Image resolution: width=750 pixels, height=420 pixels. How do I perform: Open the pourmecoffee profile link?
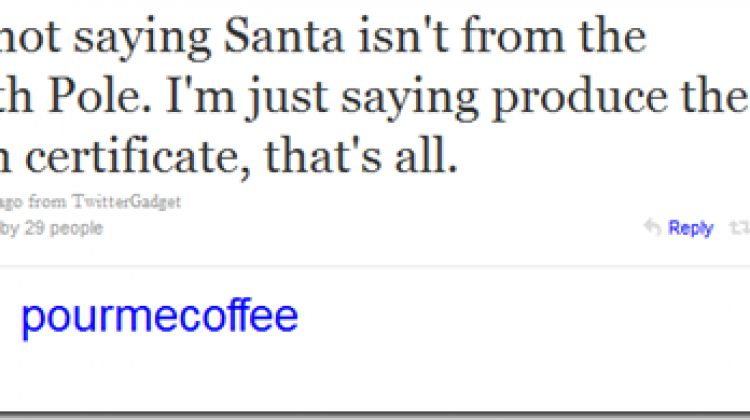coord(159,317)
